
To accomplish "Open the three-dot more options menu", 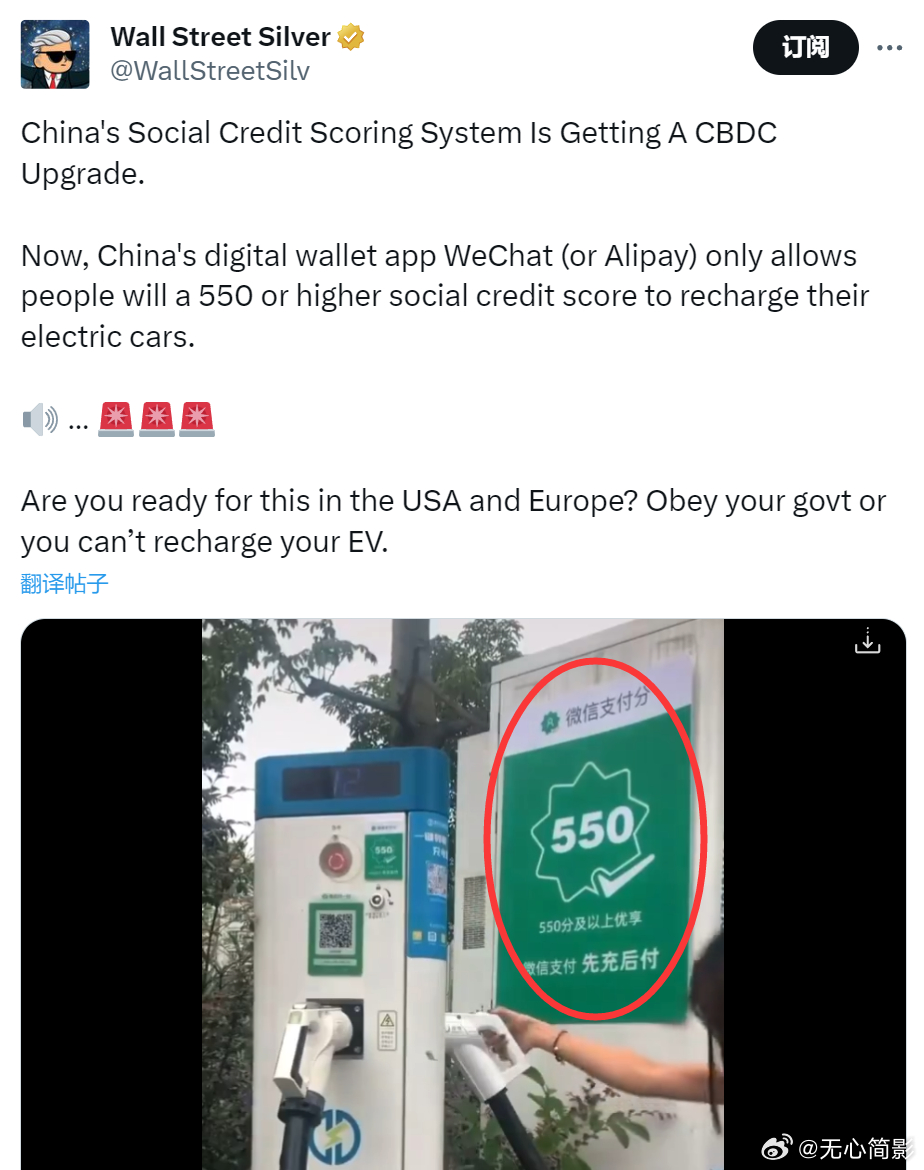I will coord(889,48).
